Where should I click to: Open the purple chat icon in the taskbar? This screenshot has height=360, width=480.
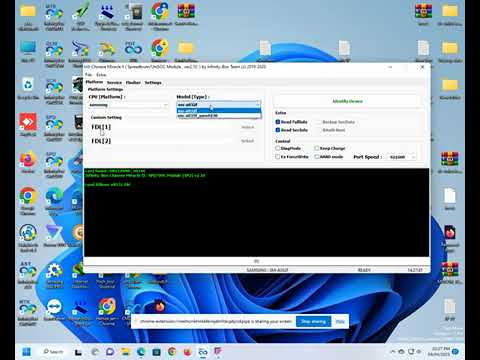click(110, 352)
